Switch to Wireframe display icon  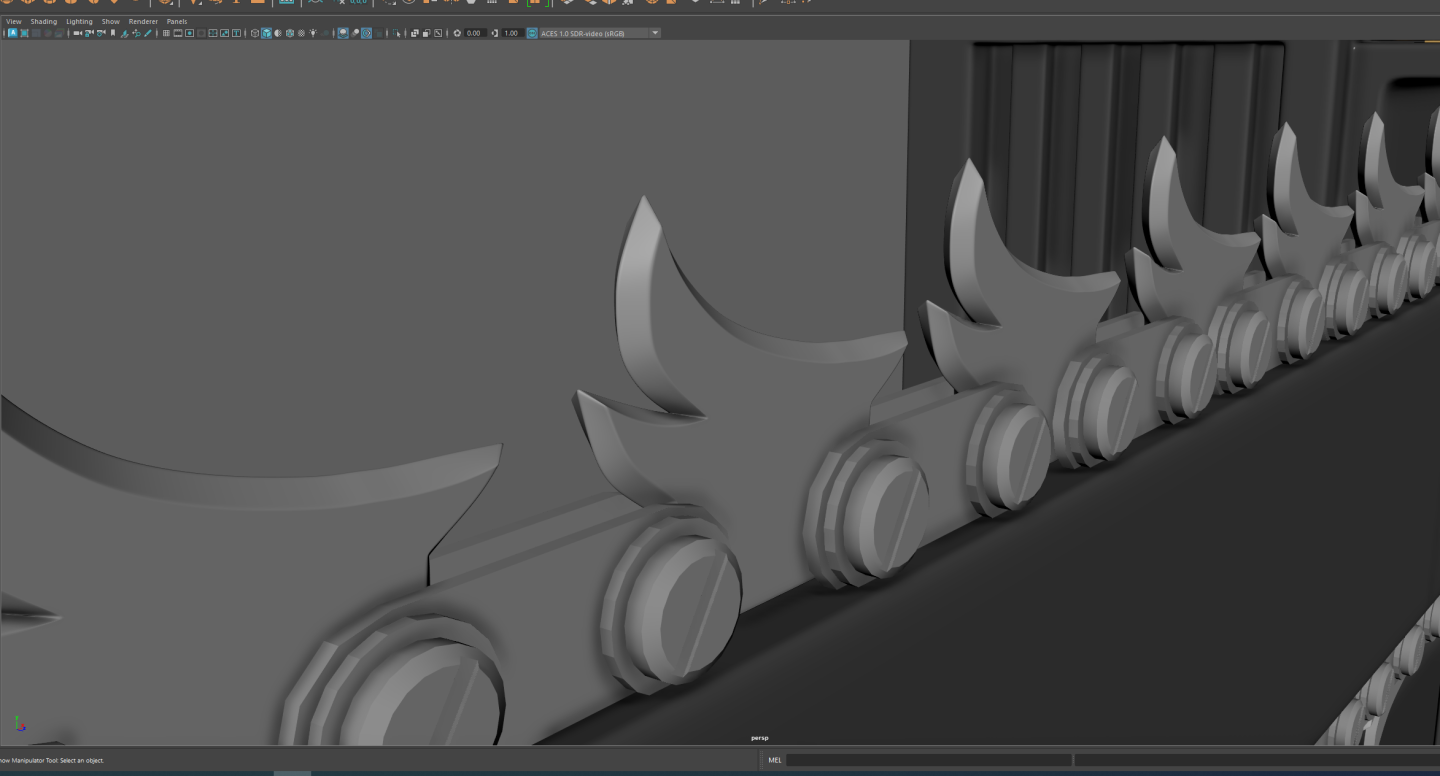pos(255,33)
